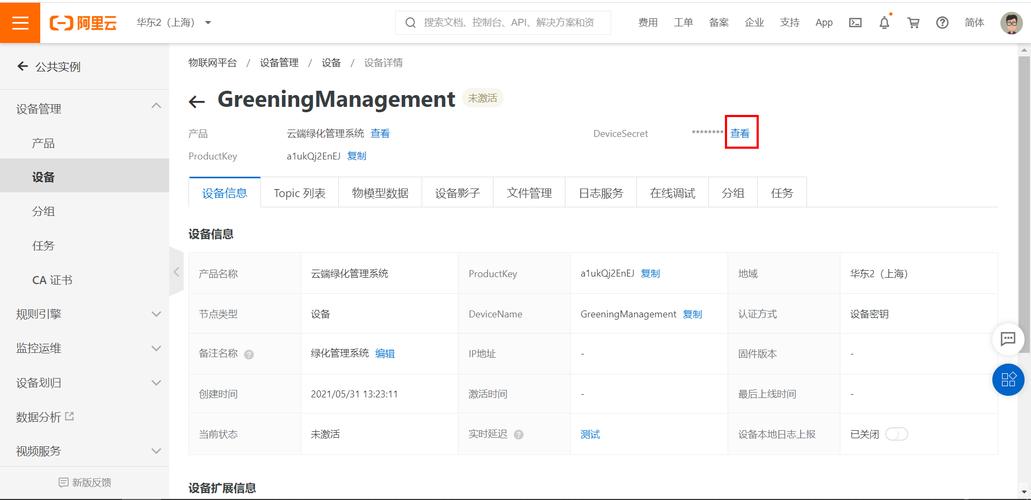Go back using arrow beside GreeningManagement

pyautogui.click(x=197, y=101)
